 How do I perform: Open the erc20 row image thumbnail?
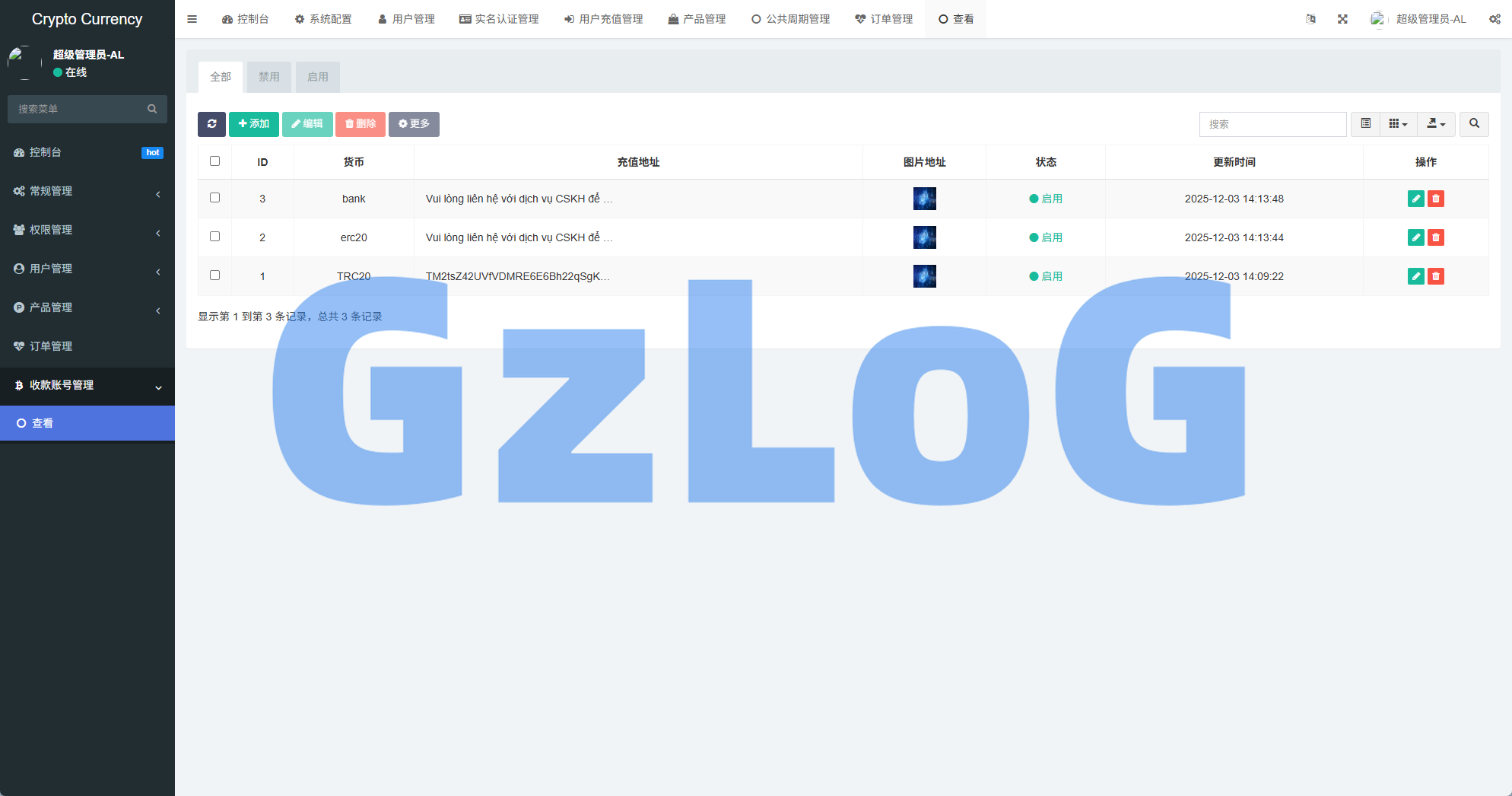[x=924, y=237]
